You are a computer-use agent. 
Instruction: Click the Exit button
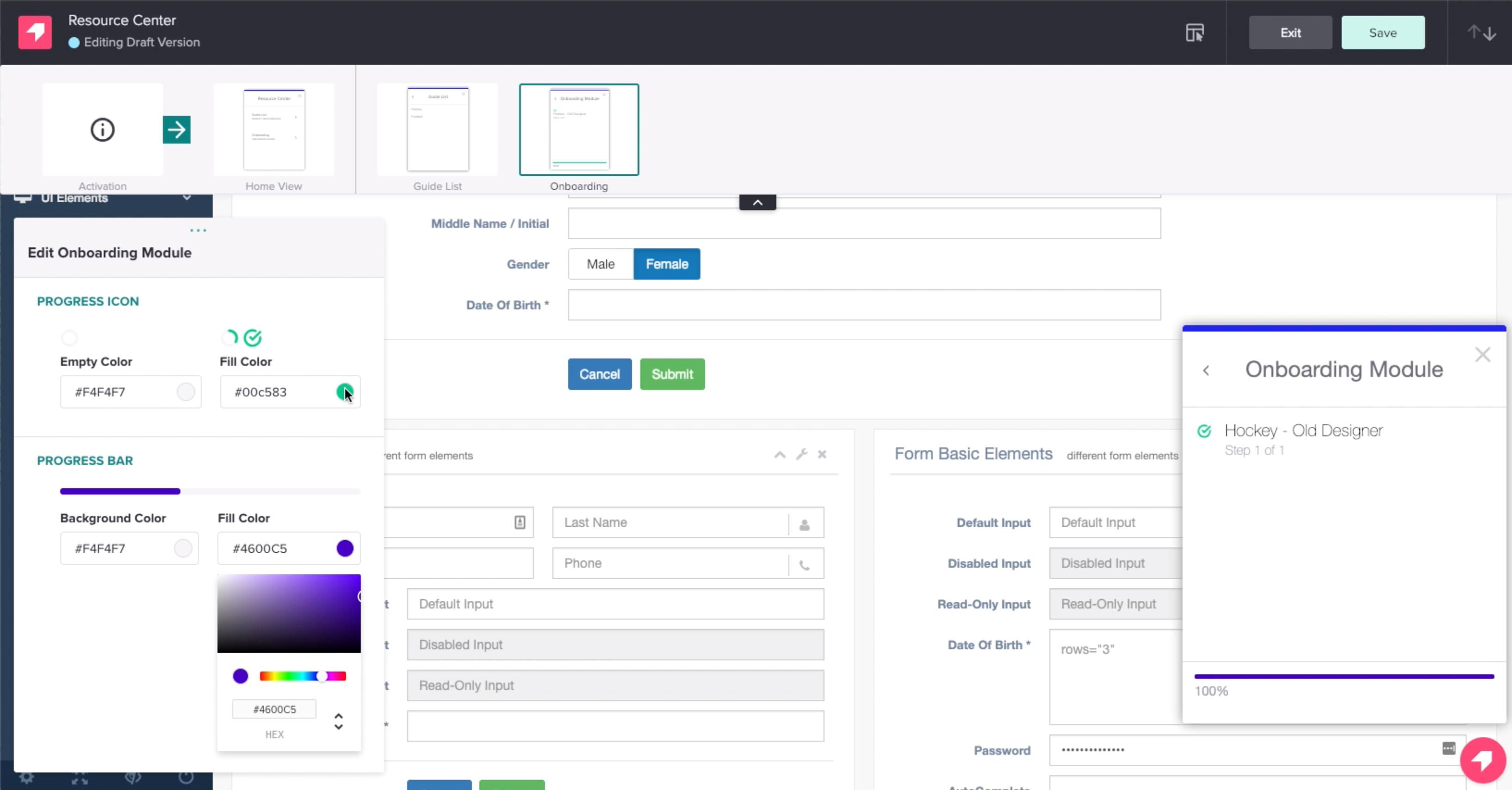pos(1290,33)
